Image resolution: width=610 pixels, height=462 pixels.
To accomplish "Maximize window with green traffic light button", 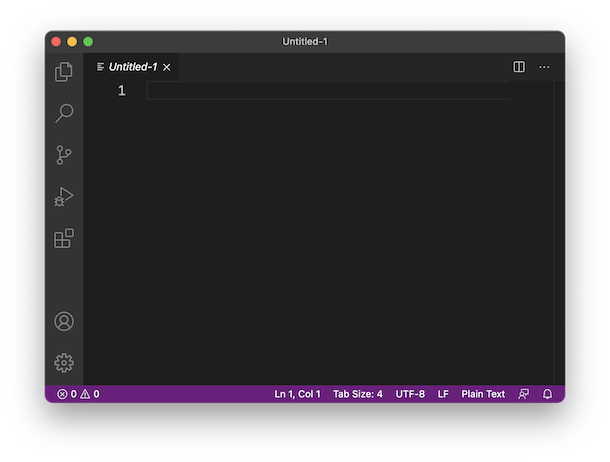I will [x=88, y=42].
